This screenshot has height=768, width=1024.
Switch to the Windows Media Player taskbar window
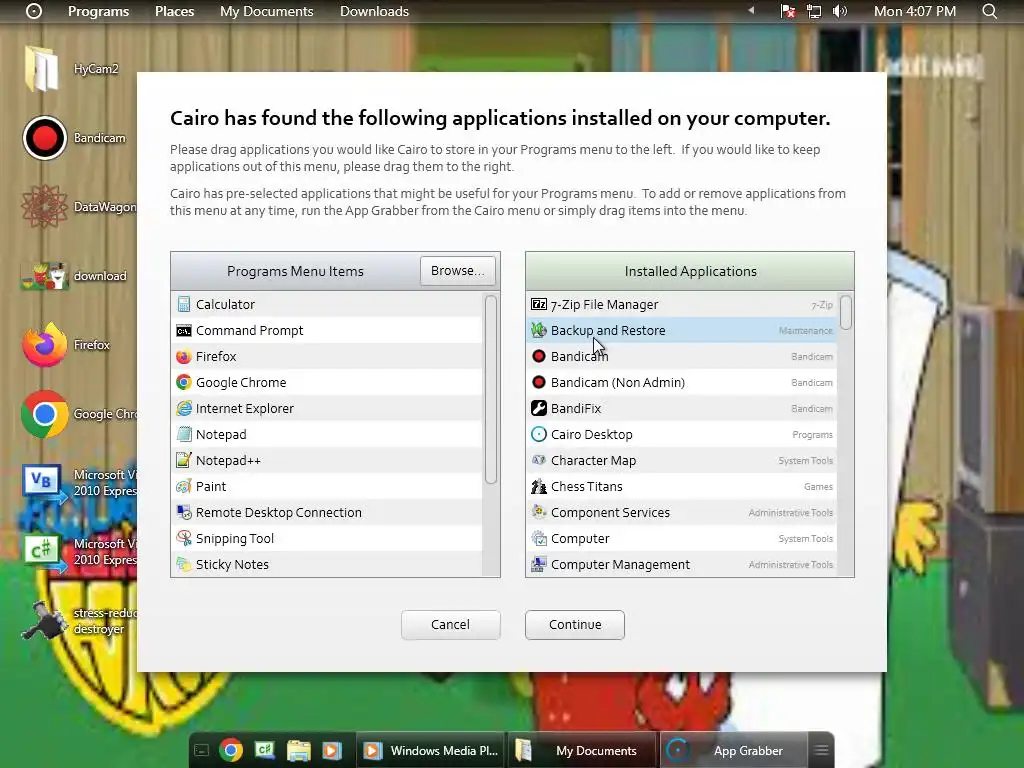click(431, 750)
